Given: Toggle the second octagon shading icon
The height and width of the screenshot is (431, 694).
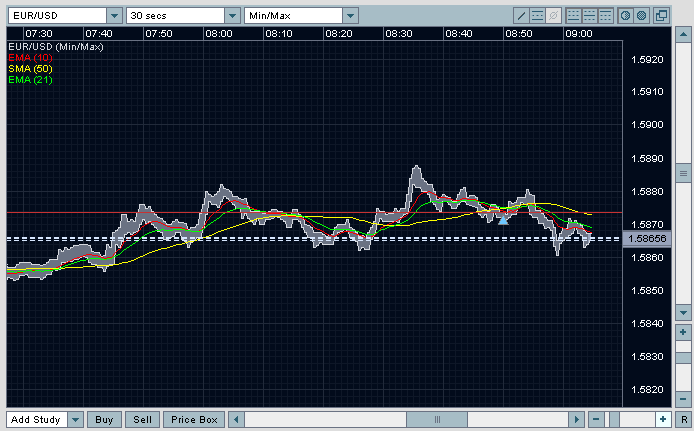Looking at the screenshot, I should point(642,16).
